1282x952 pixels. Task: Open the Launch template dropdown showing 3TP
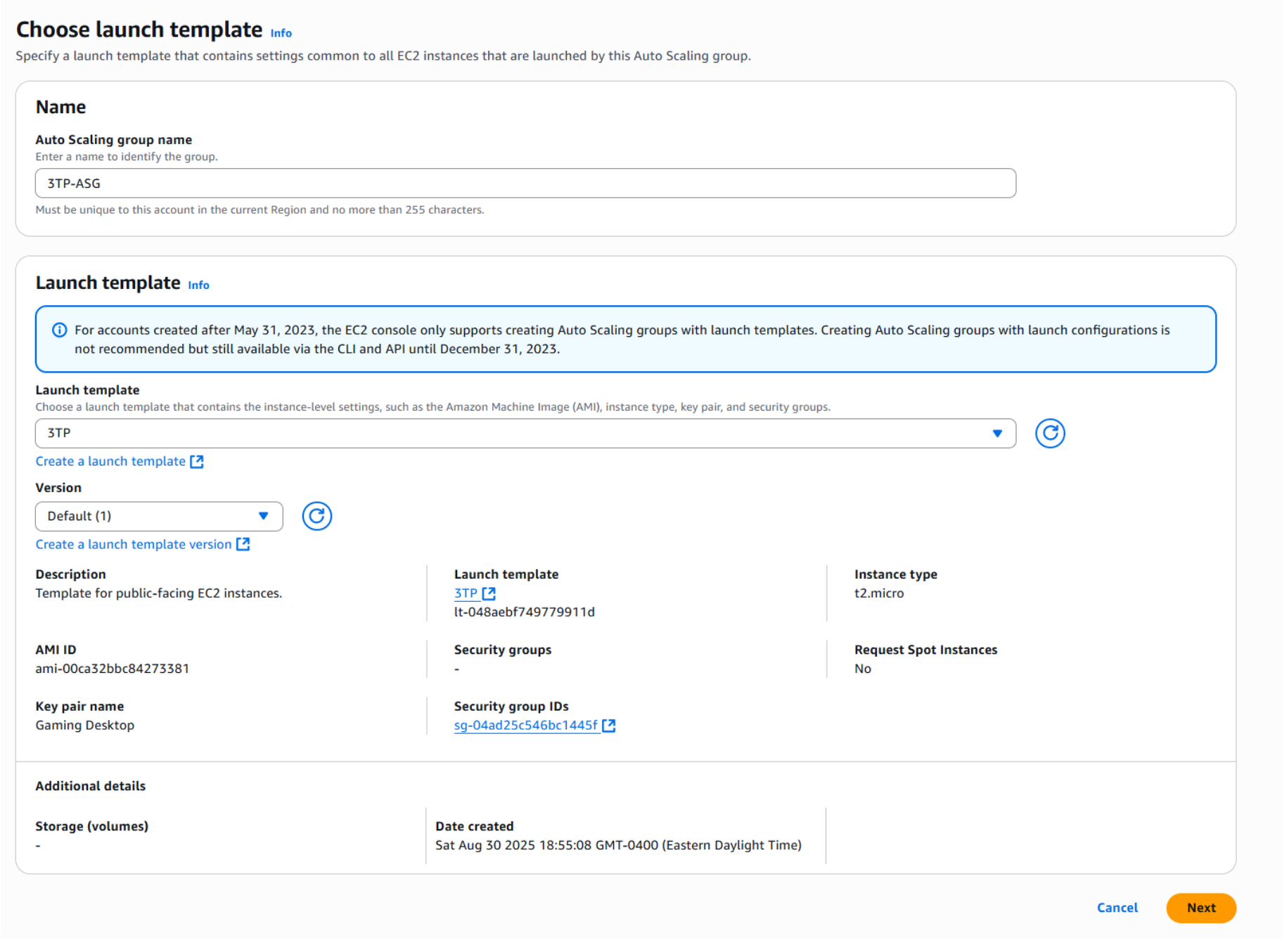click(525, 433)
